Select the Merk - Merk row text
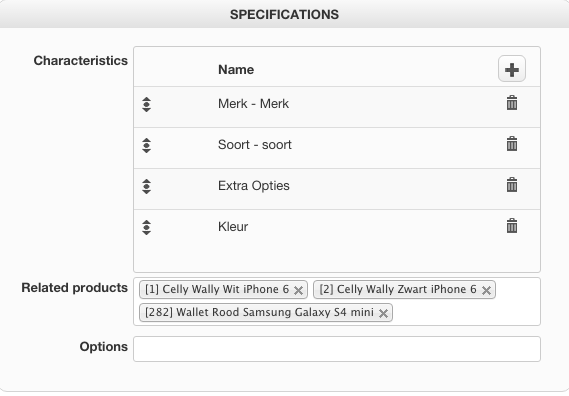This screenshot has height=396, width=569. click(253, 104)
